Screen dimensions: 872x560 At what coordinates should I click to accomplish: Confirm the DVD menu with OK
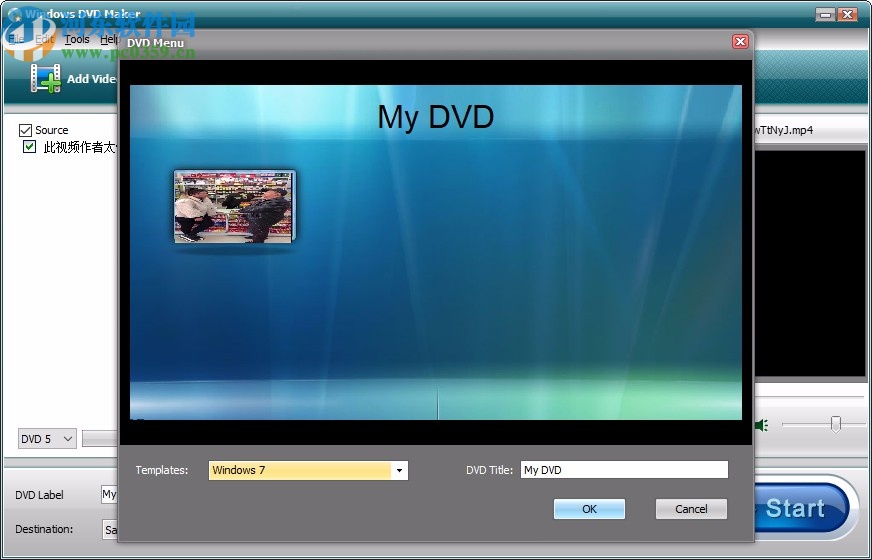(589, 509)
